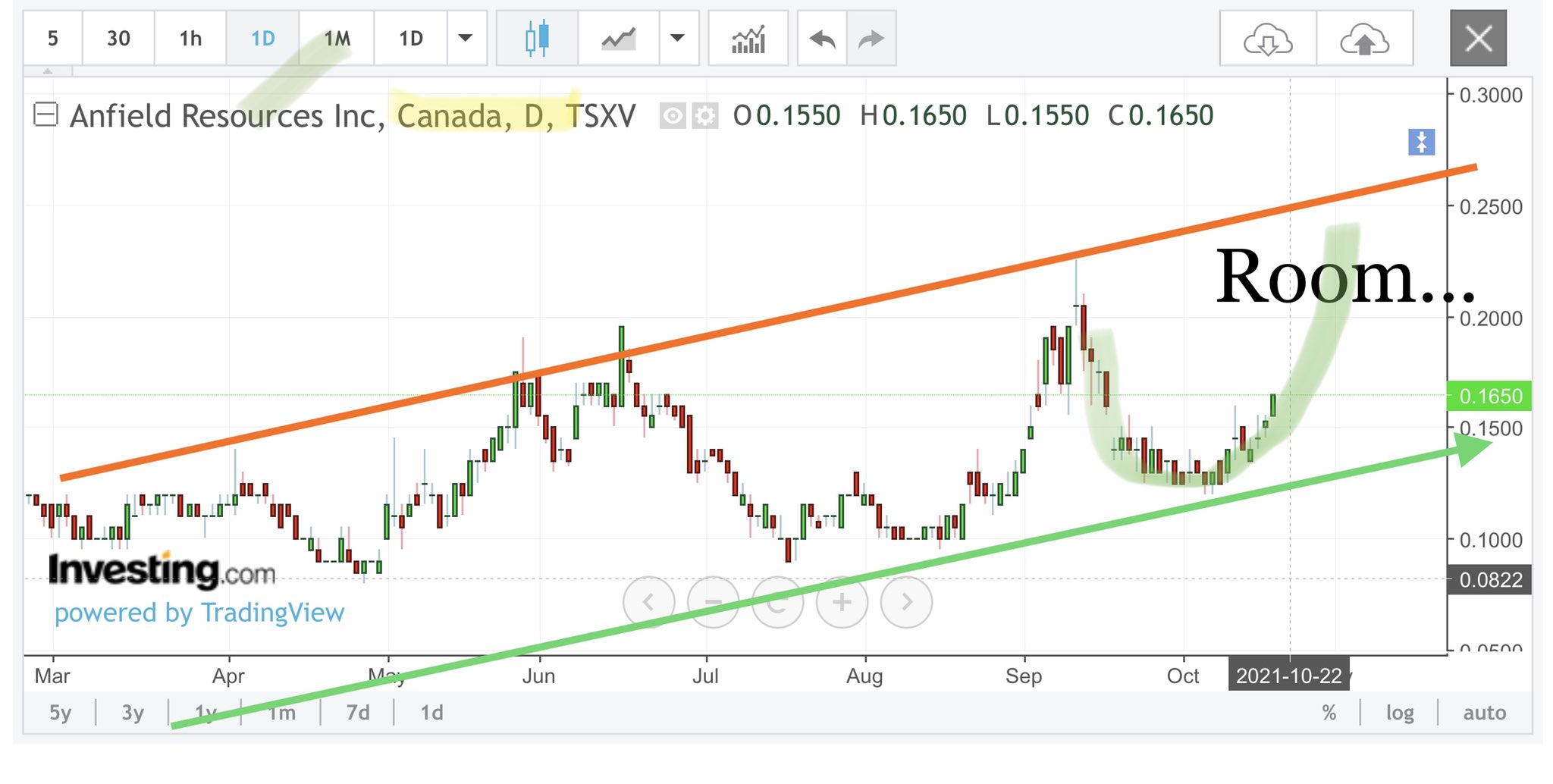The height and width of the screenshot is (784, 1553).
Task: Select the 30 minute interval
Action: click(118, 38)
